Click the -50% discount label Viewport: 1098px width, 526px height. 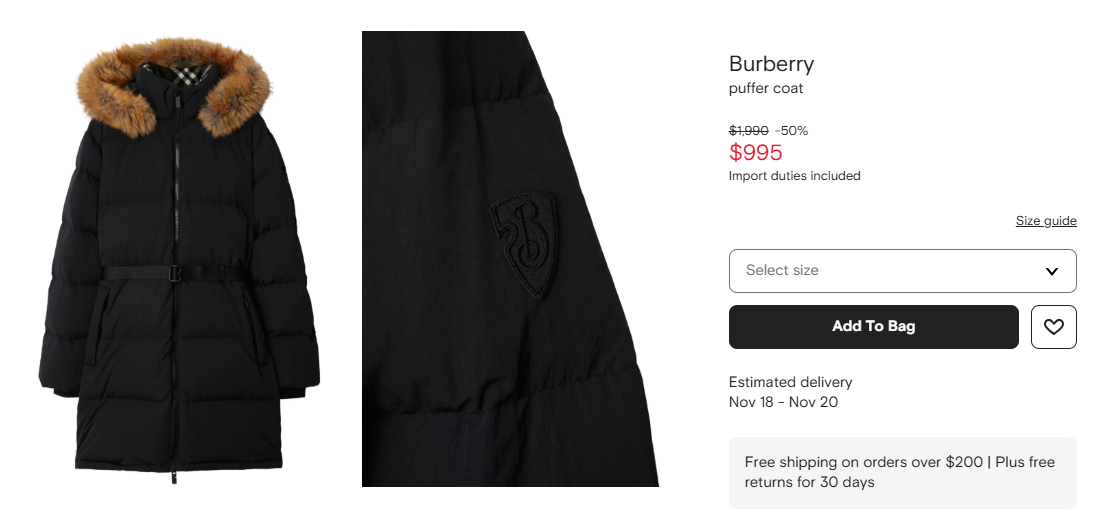[792, 131]
